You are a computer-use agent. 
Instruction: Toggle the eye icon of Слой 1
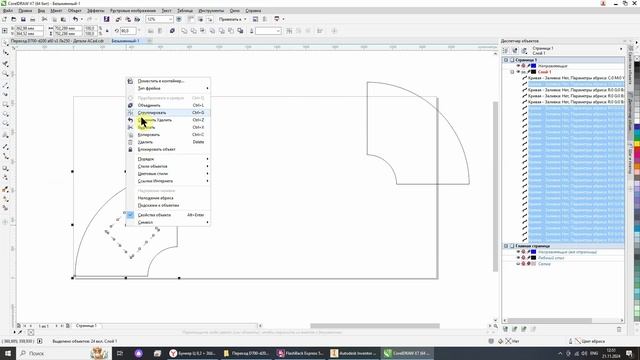pyautogui.click(x=518, y=72)
